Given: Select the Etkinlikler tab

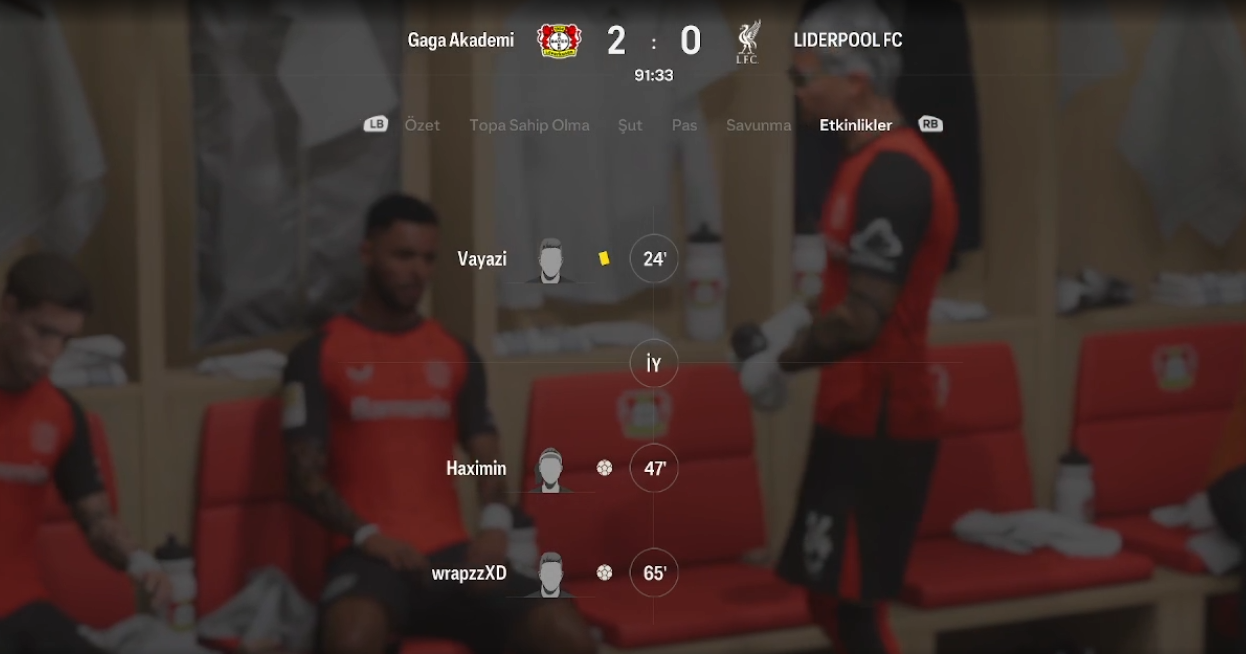Looking at the screenshot, I should [x=856, y=125].
